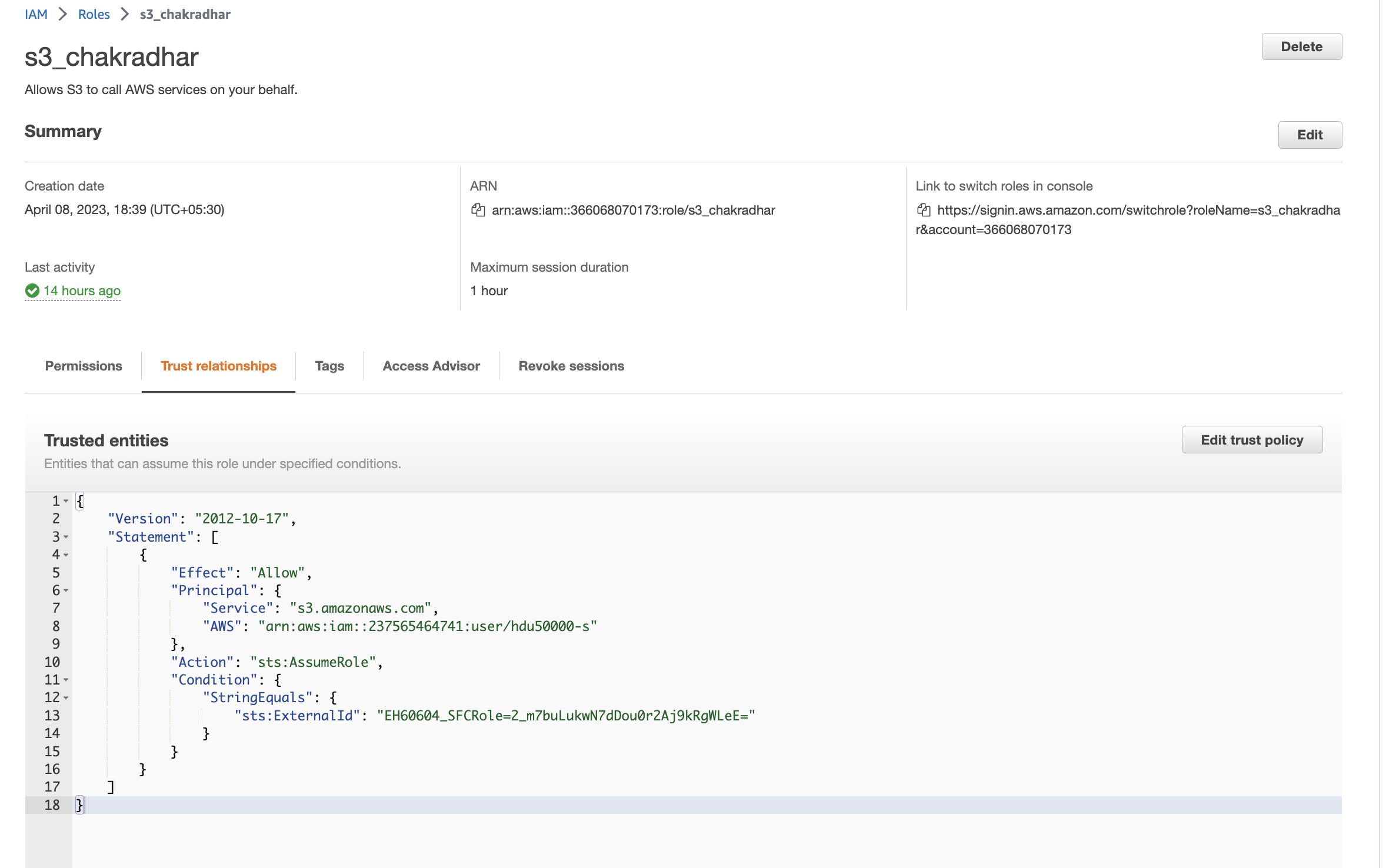Navigate to Roles via breadcrumb
Image resolution: width=1386 pixels, height=868 pixels.
point(94,14)
